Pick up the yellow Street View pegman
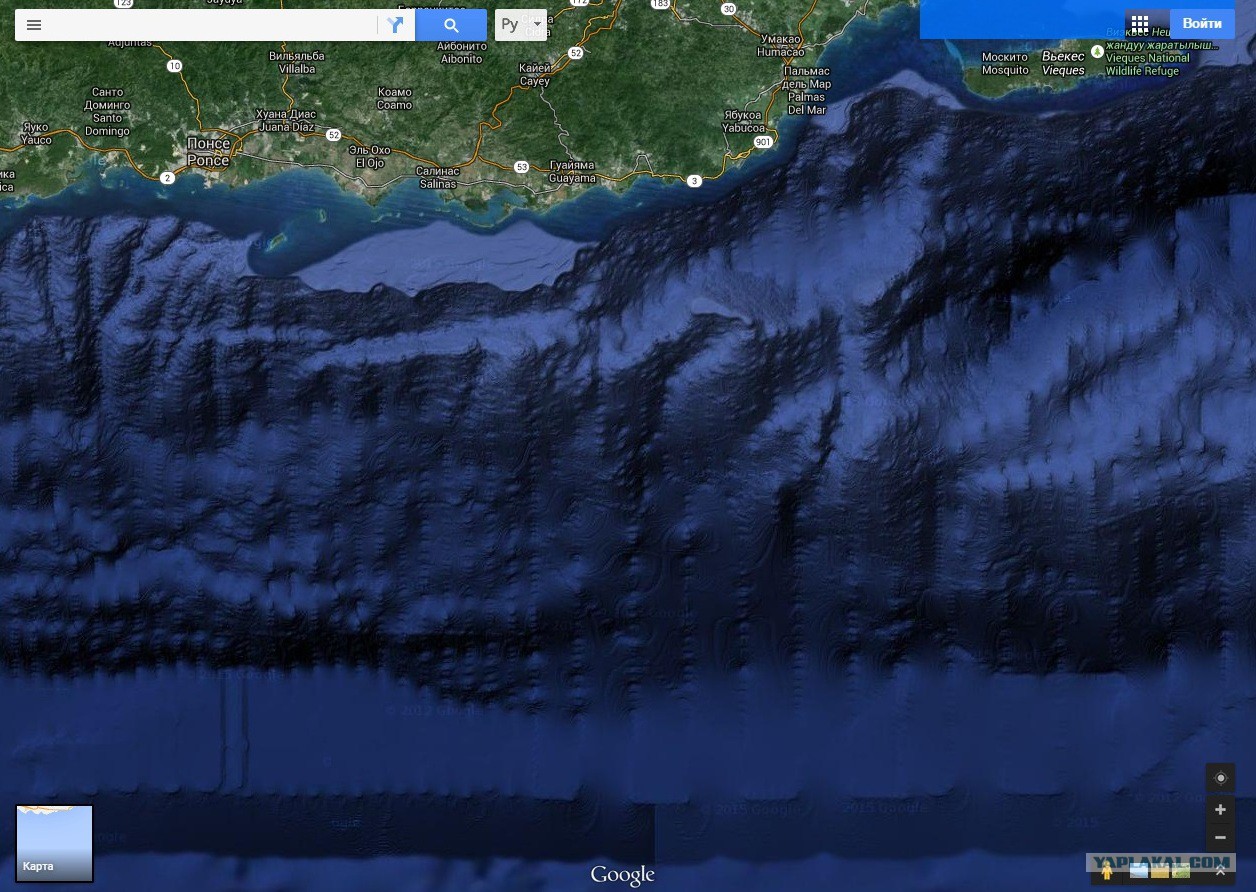Screen dimensions: 1256x892 click(x=1107, y=871)
